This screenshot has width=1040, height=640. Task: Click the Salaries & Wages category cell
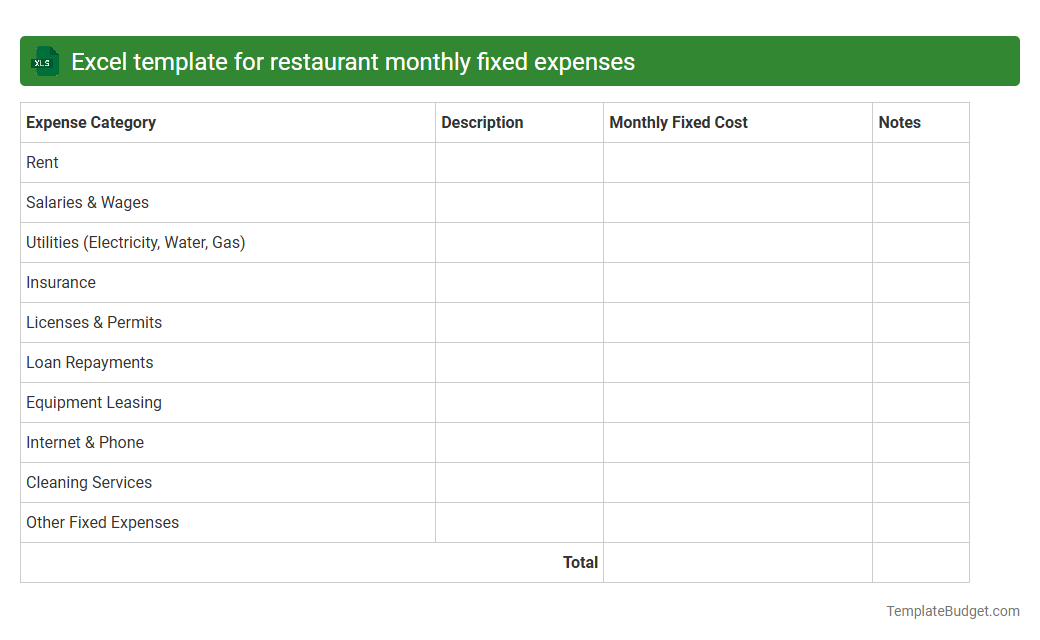87,202
